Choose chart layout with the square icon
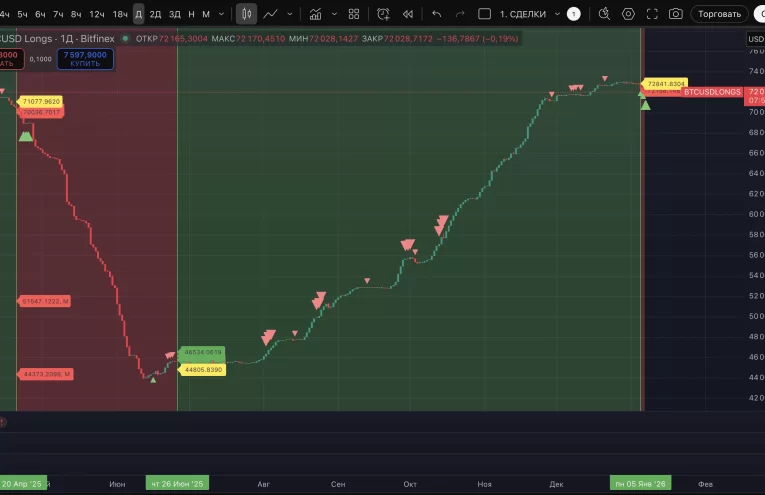The width and height of the screenshot is (765, 495). tap(484, 14)
